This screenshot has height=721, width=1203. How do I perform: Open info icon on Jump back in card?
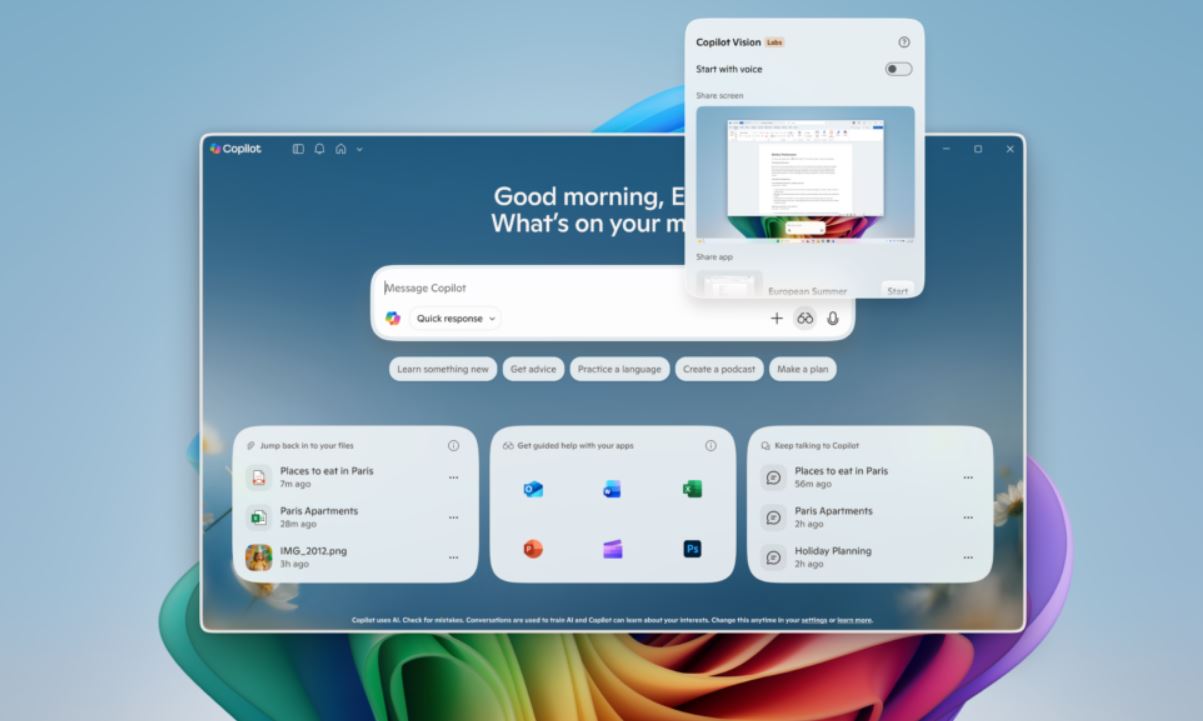coord(454,446)
